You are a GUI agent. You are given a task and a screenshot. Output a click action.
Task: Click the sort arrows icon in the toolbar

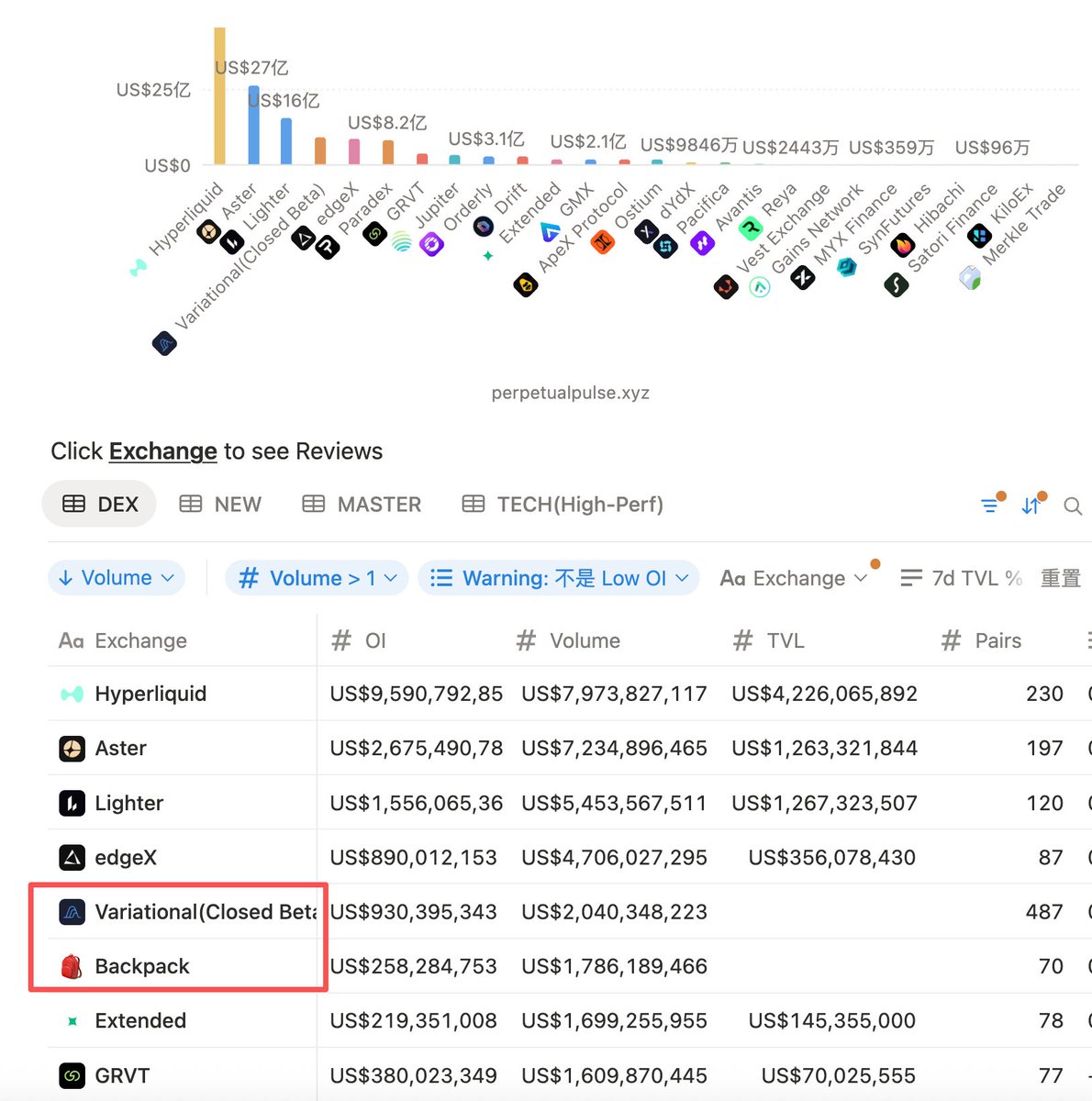[x=1031, y=506]
